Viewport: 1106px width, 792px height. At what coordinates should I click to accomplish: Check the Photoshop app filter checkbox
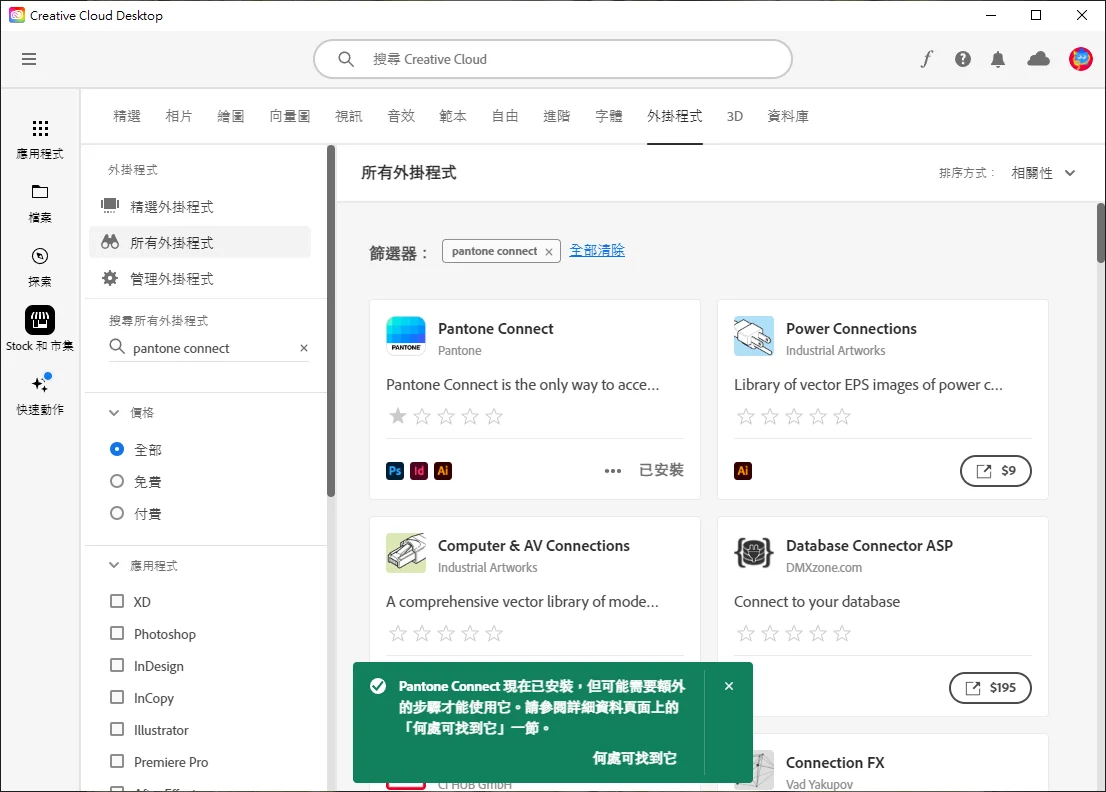pyautogui.click(x=116, y=633)
